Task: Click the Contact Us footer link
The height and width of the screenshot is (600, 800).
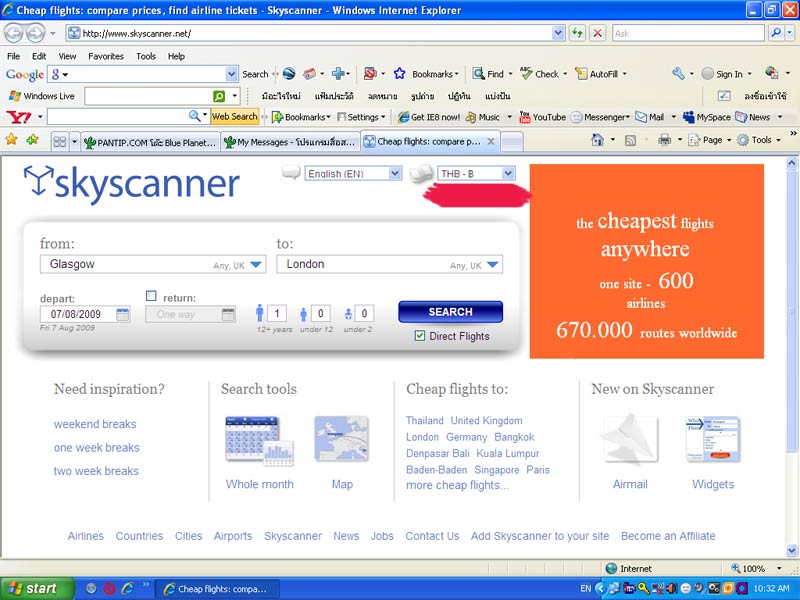Action: coord(432,536)
